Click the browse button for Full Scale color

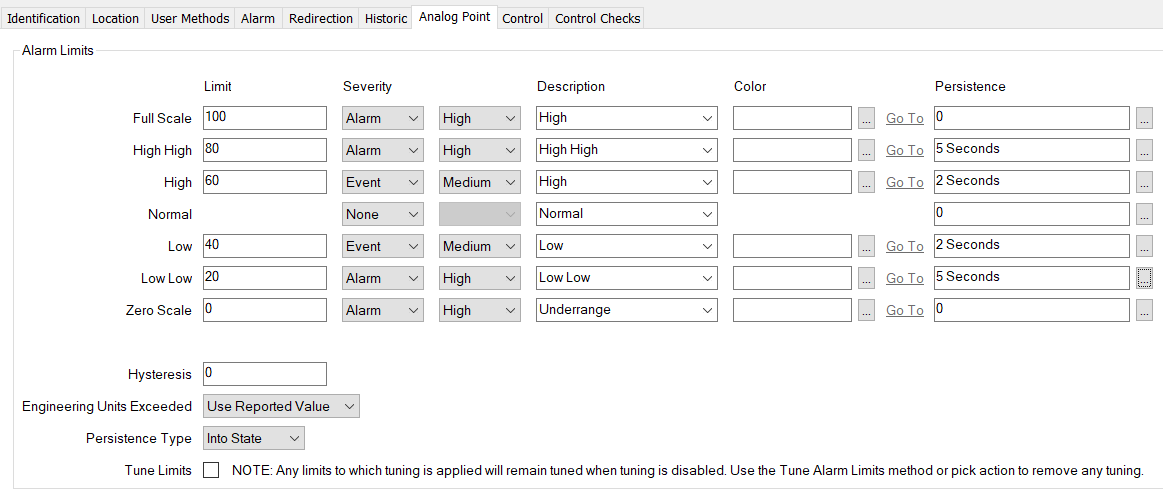click(x=865, y=119)
